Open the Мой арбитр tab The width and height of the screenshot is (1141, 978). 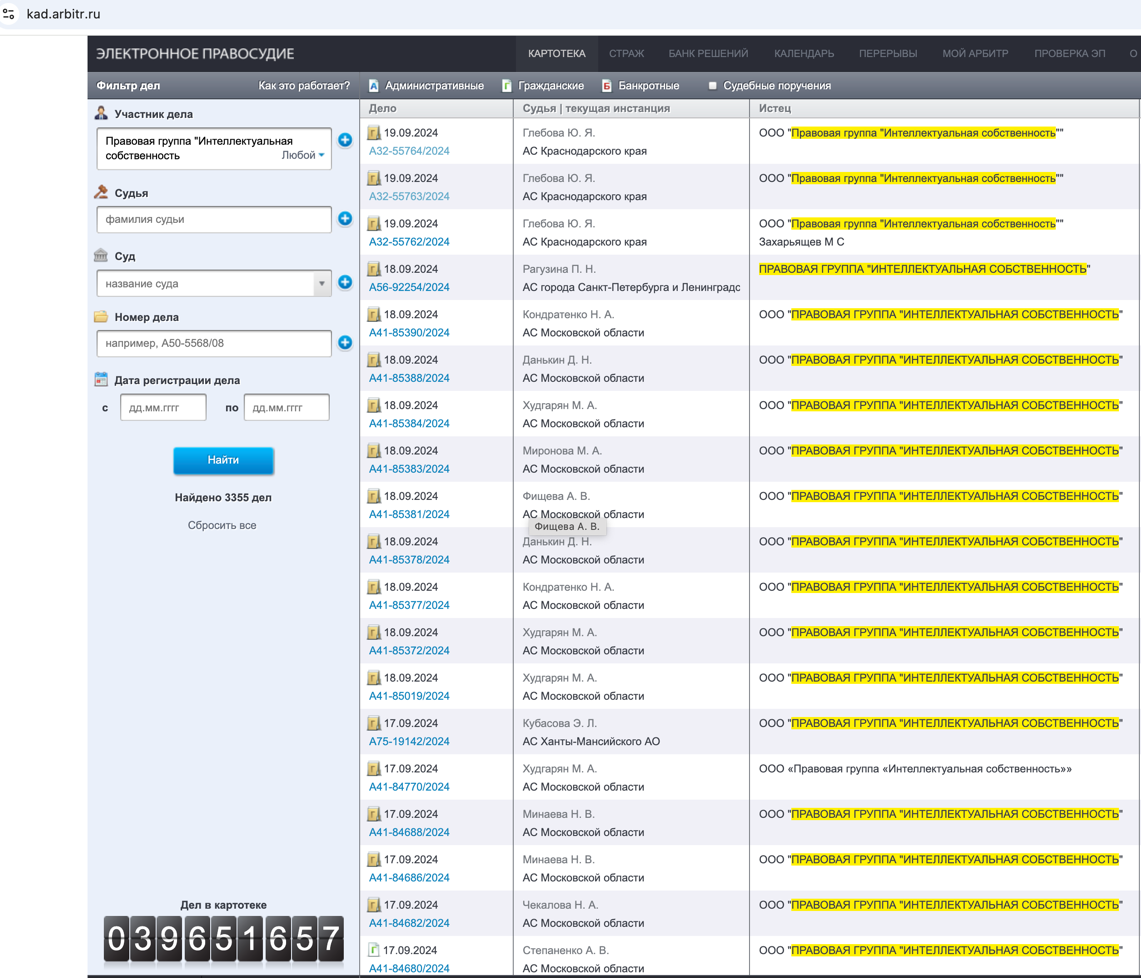[x=975, y=53]
